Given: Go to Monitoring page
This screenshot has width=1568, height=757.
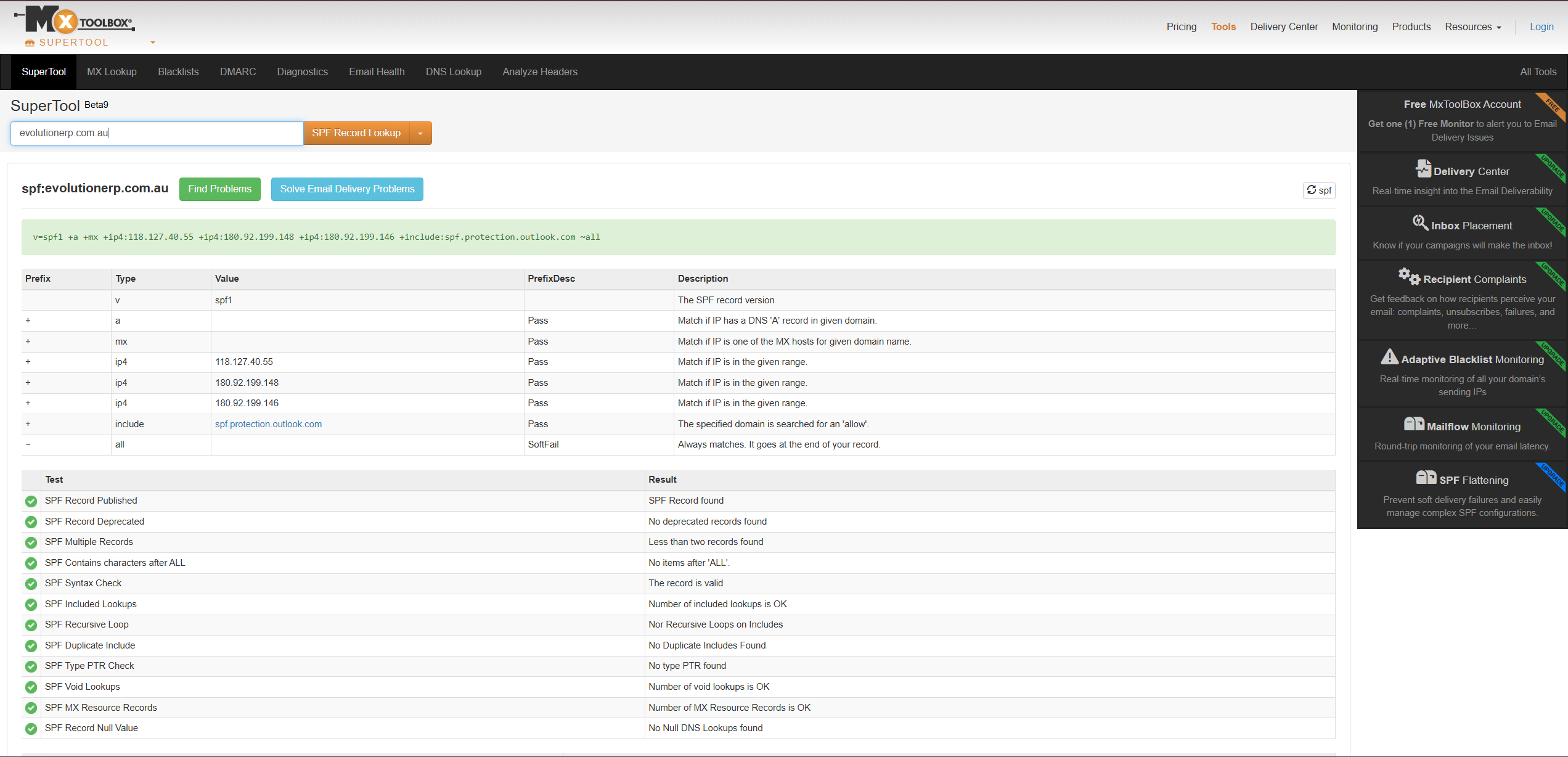Looking at the screenshot, I should 1355,27.
